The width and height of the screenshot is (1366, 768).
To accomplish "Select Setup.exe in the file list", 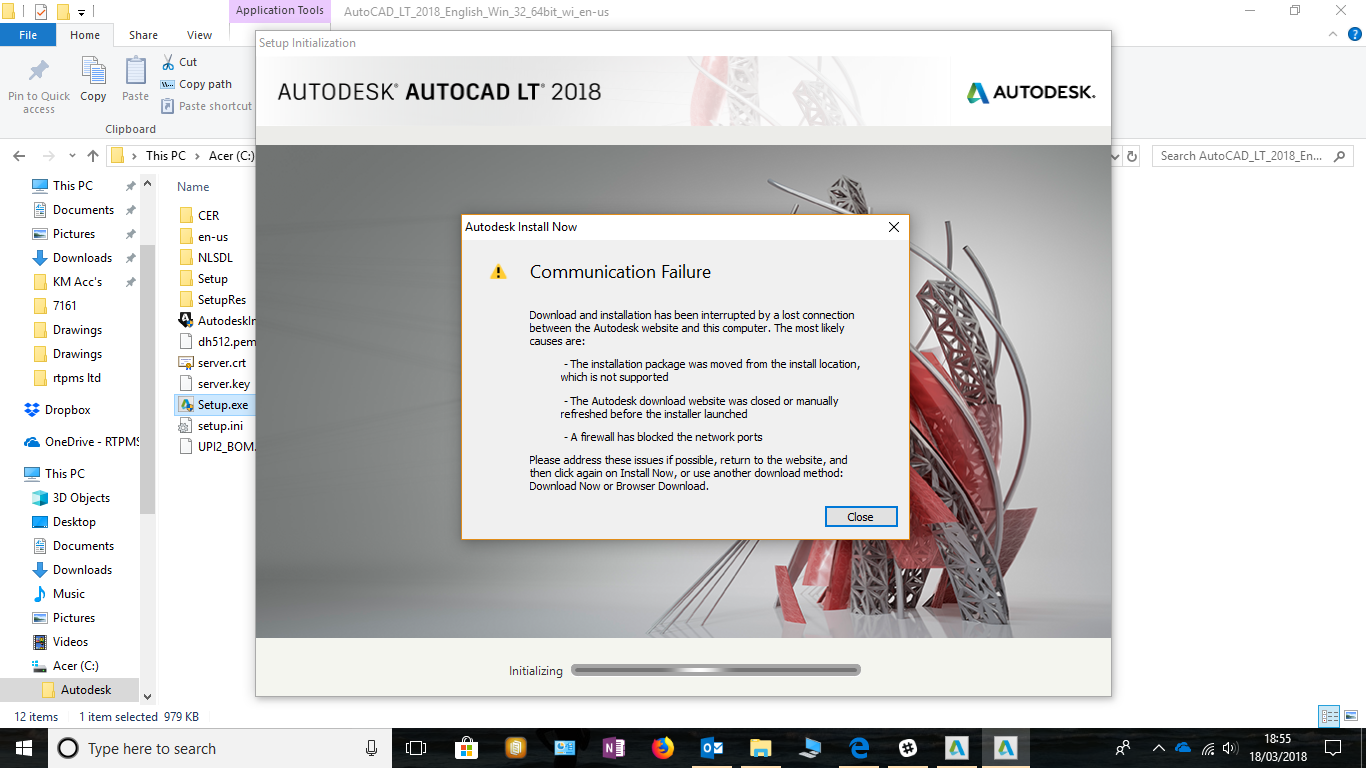I will click(222, 405).
